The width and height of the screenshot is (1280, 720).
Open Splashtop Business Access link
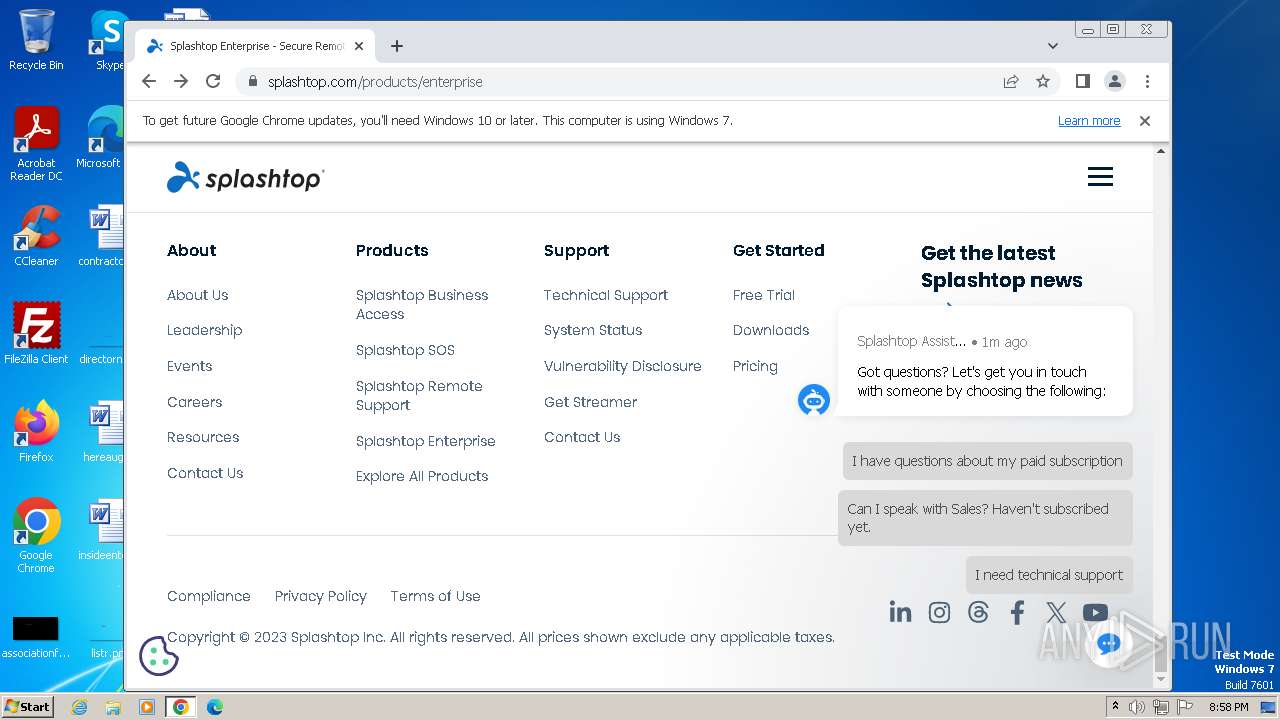422,304
